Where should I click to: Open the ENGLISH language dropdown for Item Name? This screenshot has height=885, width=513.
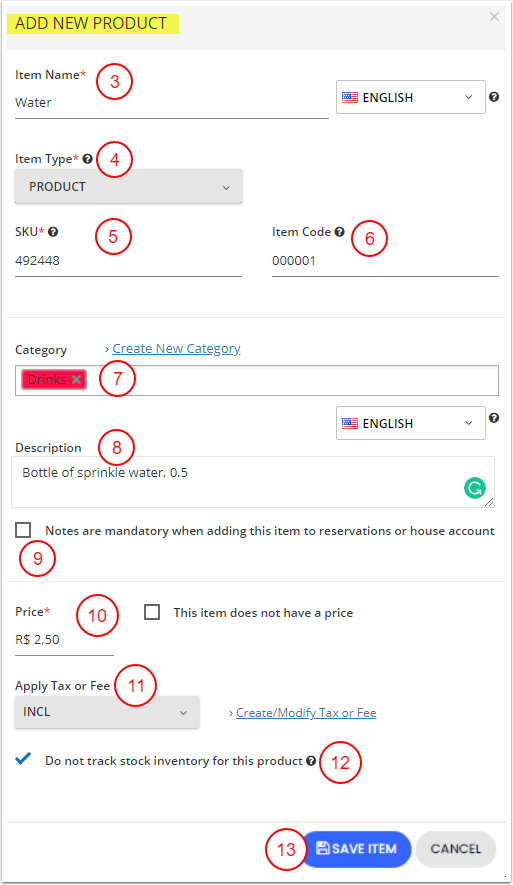pos(411,97)
